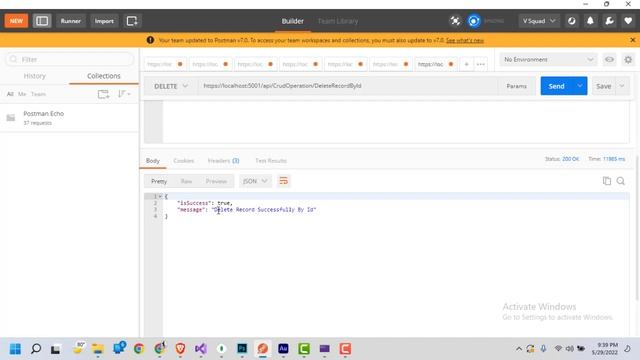The width and height of the screenshot is (640, 360).
Task: Open the Save options dropdown arrow
Action: [622, 86]
